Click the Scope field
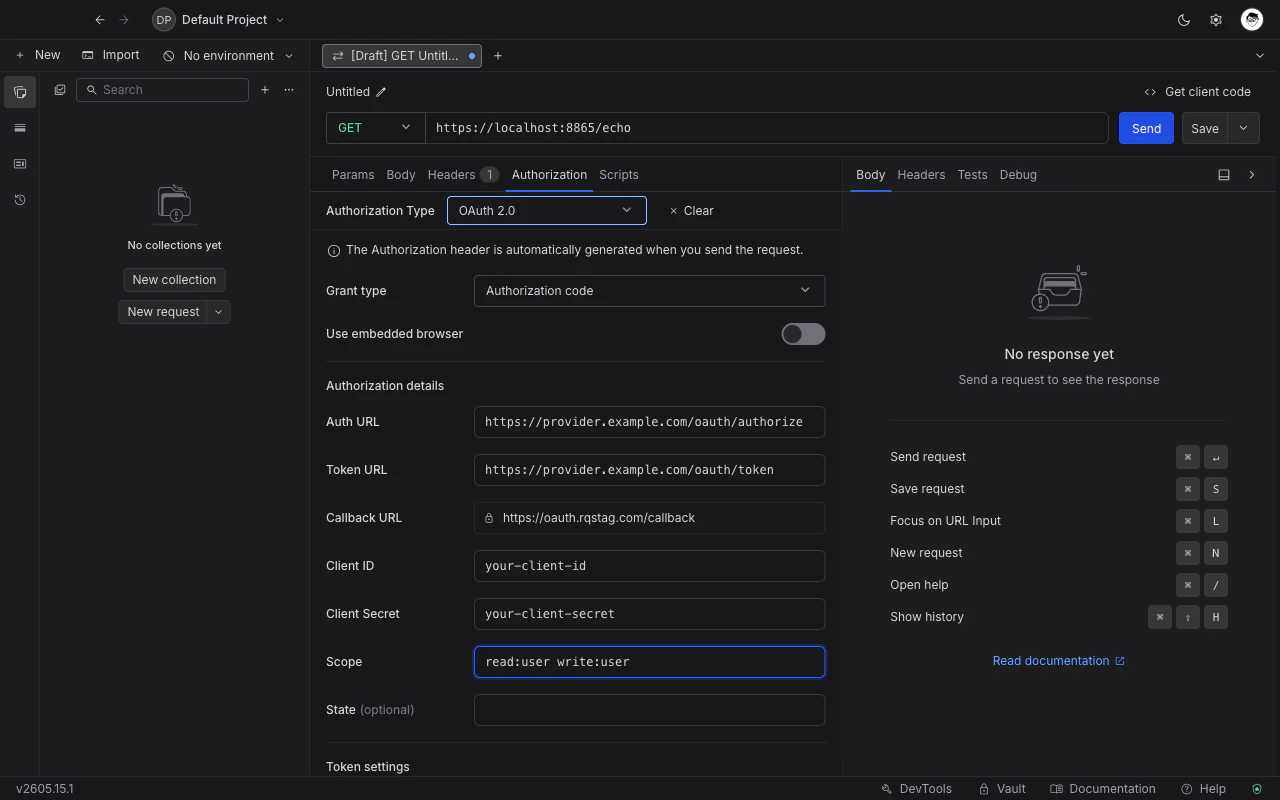Screen dimensions: 1280x800 click(x=649, y=662)
